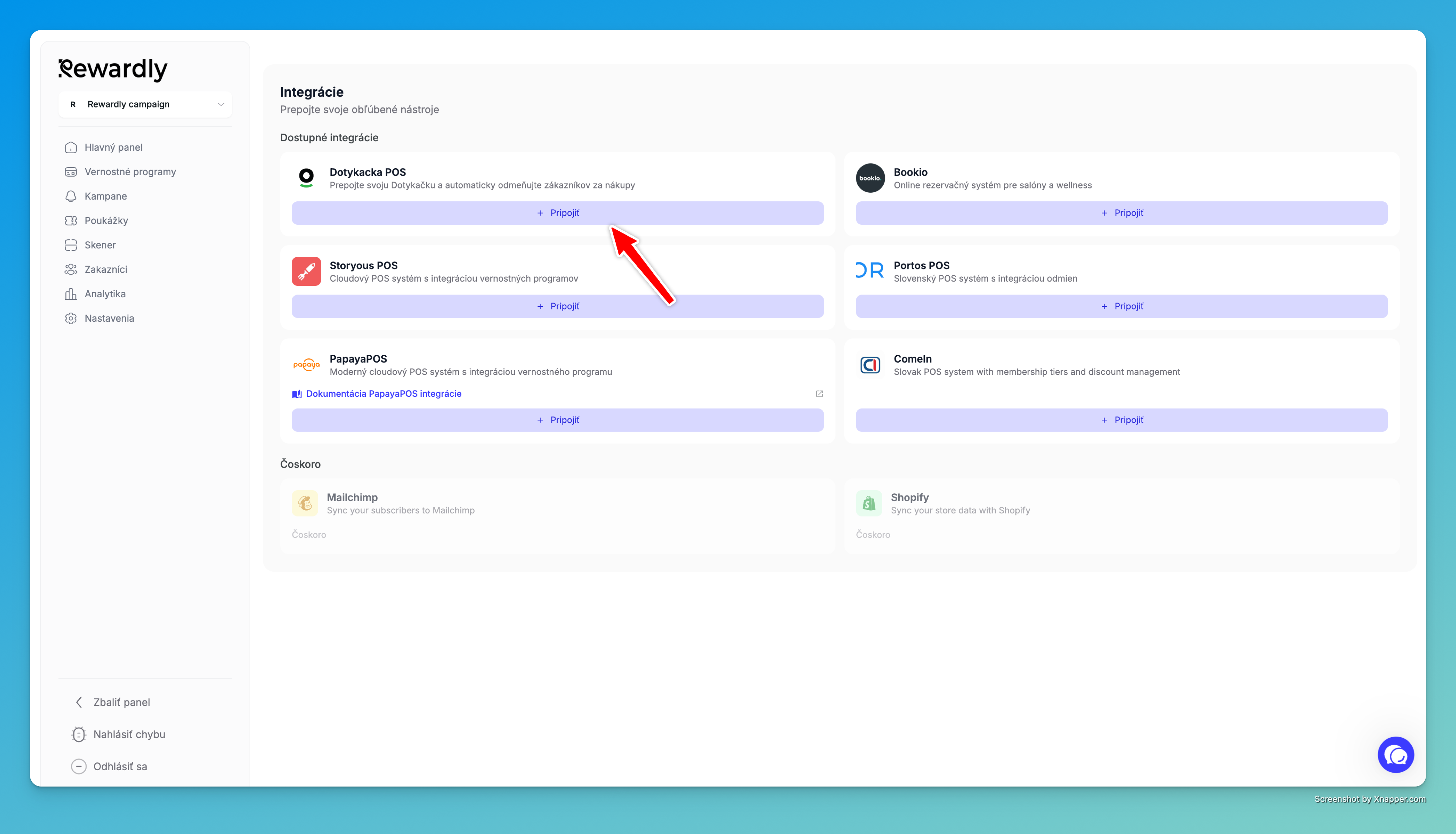Screen dimensions: 1456x834
Task: Click the ComeIn title text
Action: pos(912,359)
